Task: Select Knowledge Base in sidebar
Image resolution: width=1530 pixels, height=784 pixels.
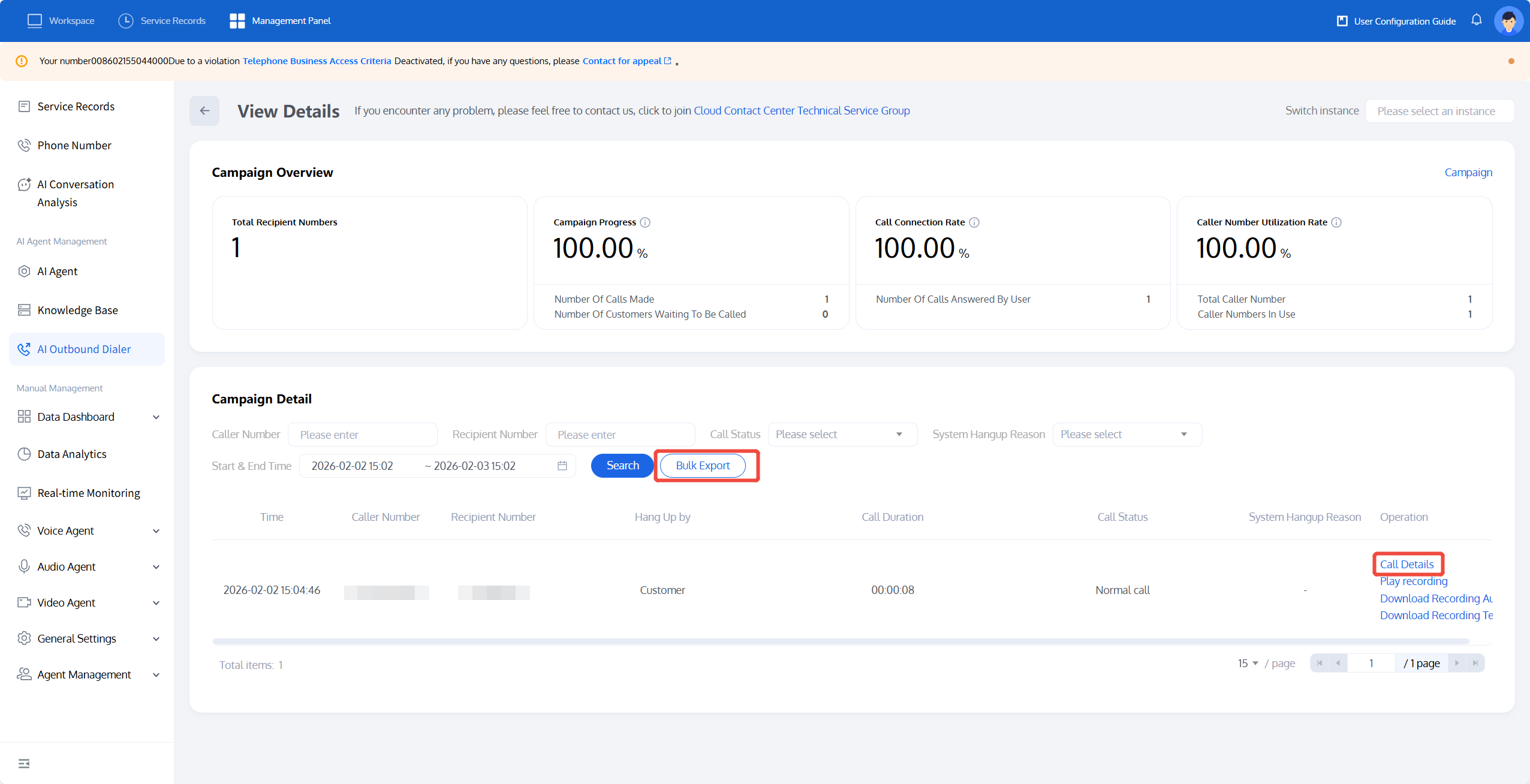Action: 77,310
